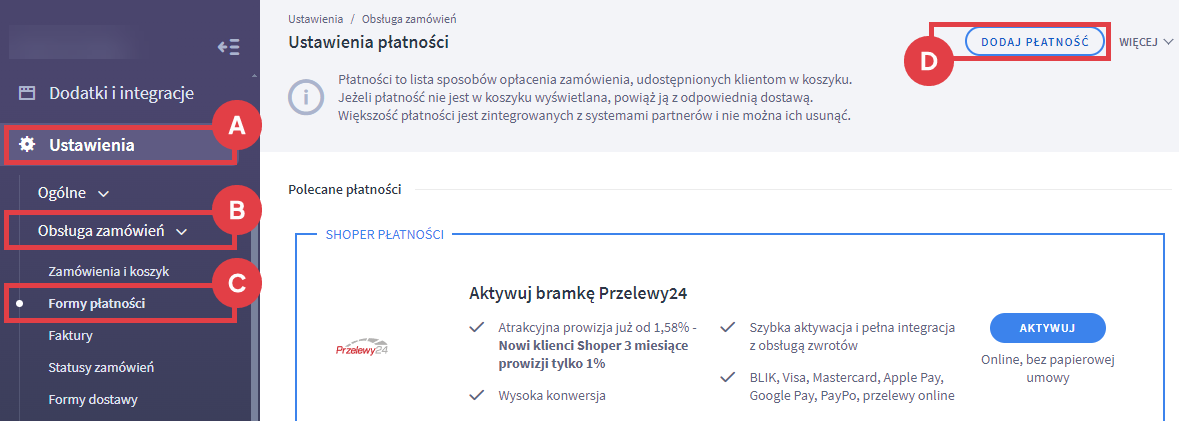The image size is (1179, 421).
Task: Select Formy płatności in sidebar
Action: [x=97, y=303]
